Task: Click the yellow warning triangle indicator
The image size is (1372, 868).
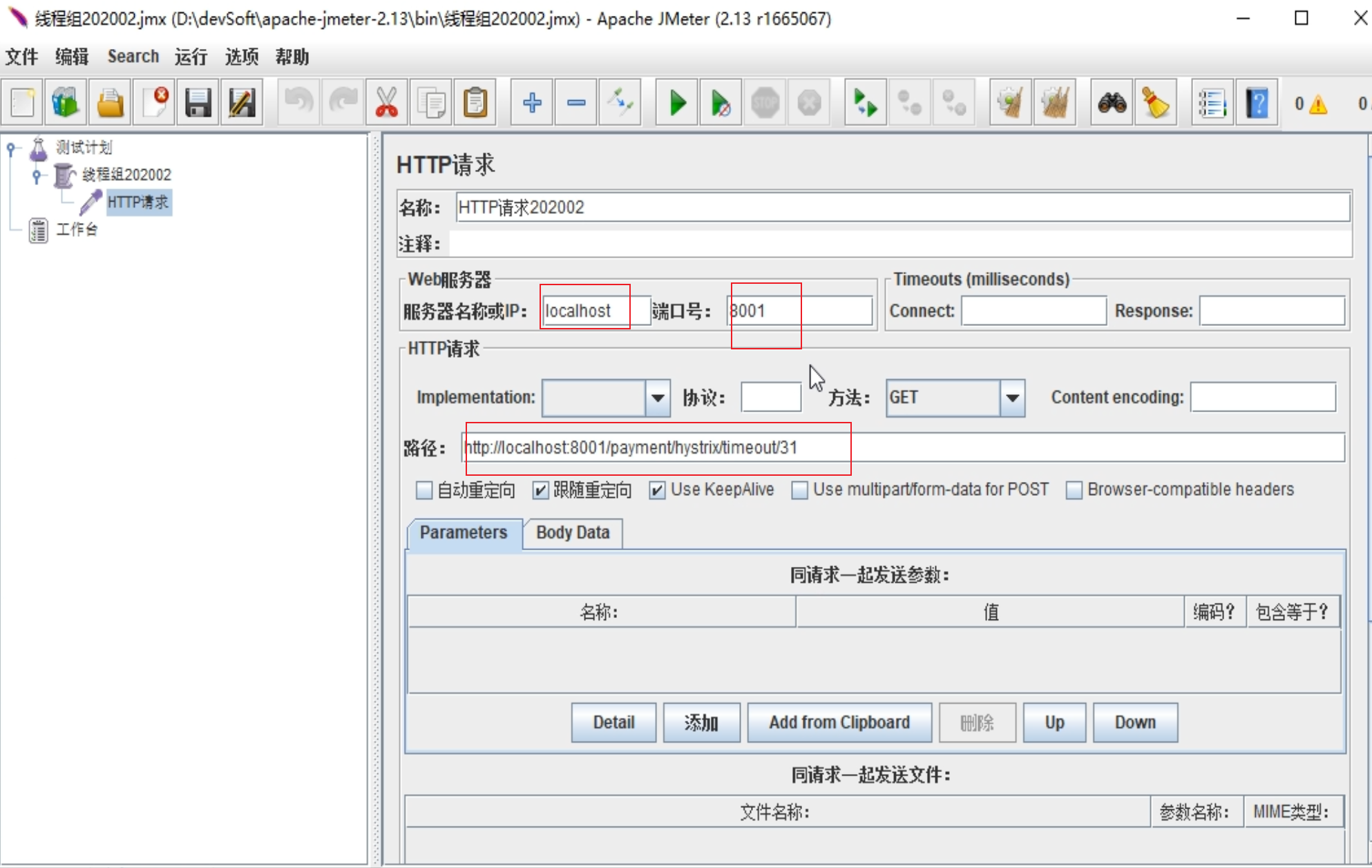Action: click(1318, 104)
